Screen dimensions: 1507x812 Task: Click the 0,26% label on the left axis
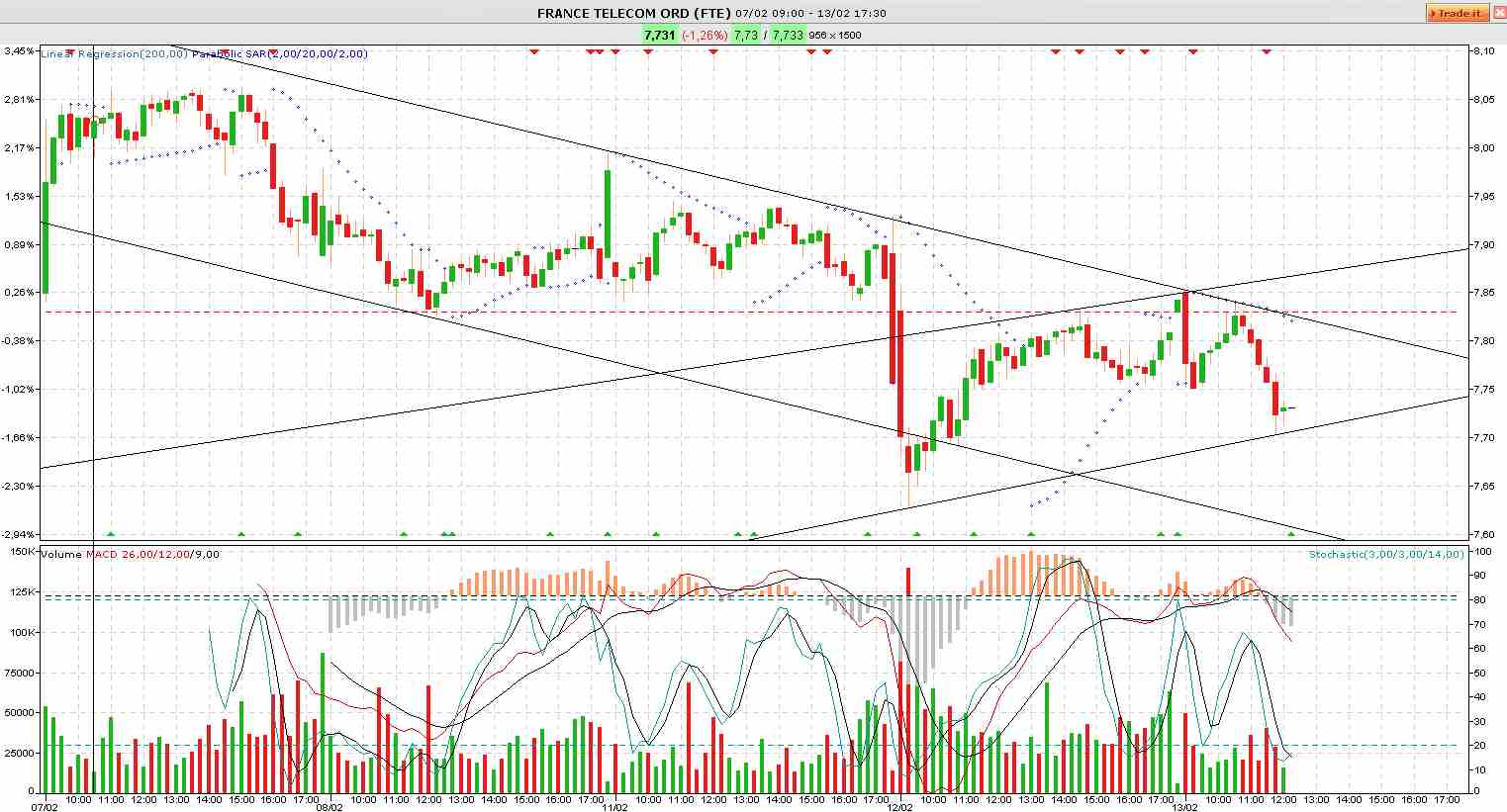pyautogui.click(x=20, y=293)
